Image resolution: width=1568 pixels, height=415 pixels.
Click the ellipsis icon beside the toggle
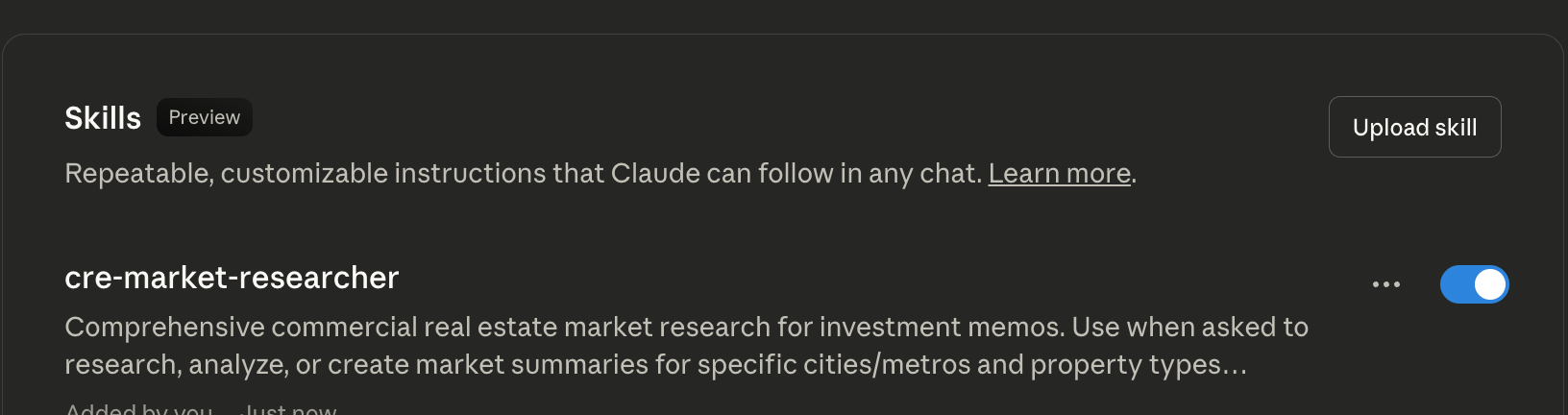coord(1385,284)
